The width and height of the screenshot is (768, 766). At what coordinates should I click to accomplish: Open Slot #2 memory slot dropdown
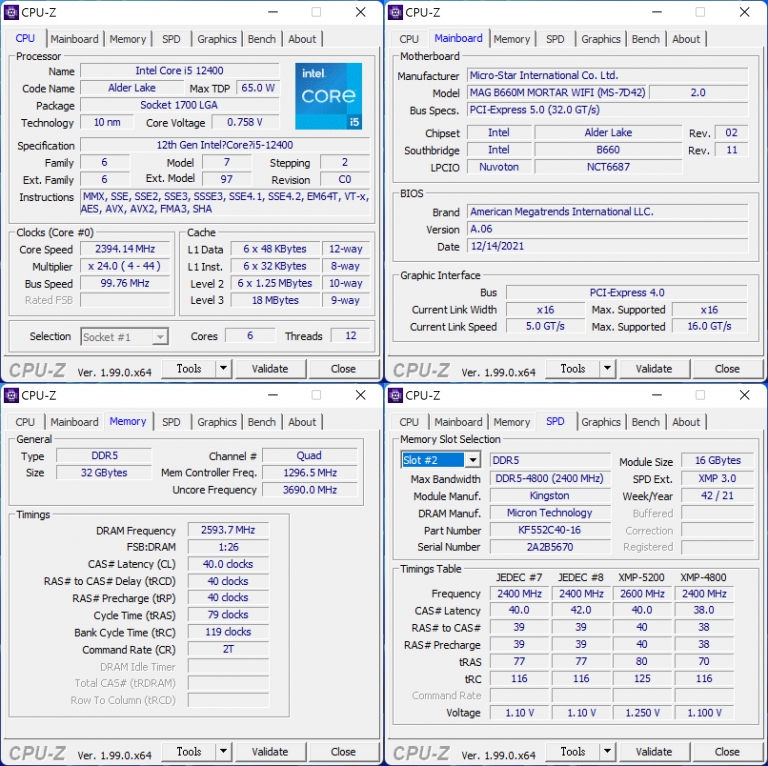pos(440,460)
